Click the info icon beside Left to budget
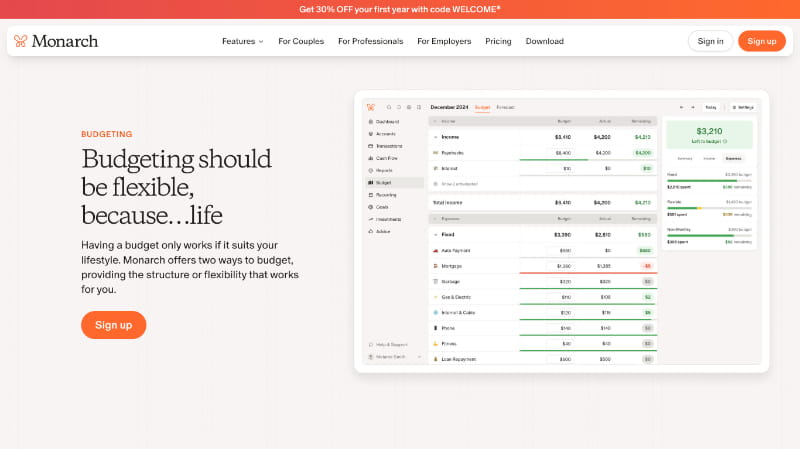The width and height of the screenshot is (800, 449). [725, 141]
